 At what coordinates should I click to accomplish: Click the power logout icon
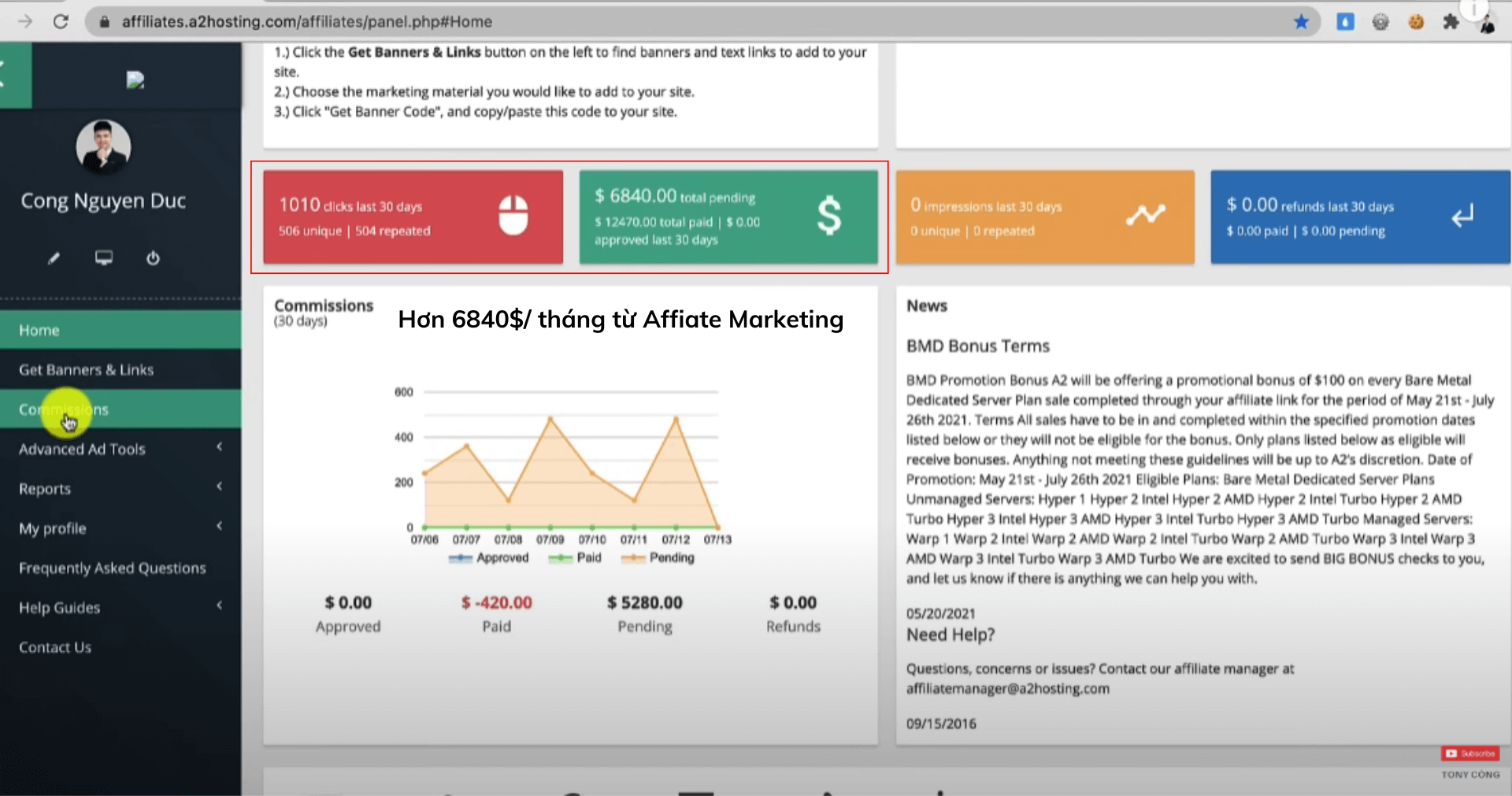coord(153,258)
